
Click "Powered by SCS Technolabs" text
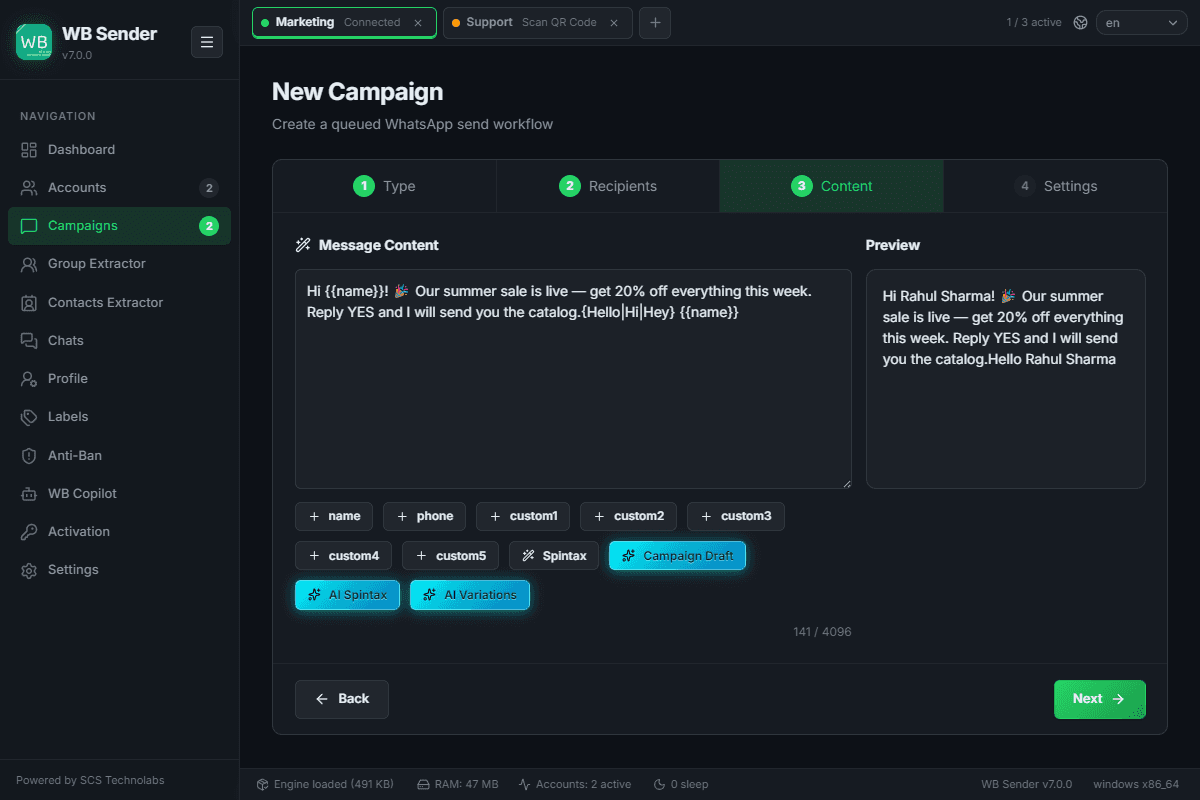pyautogui.click(x=90, y=780)
